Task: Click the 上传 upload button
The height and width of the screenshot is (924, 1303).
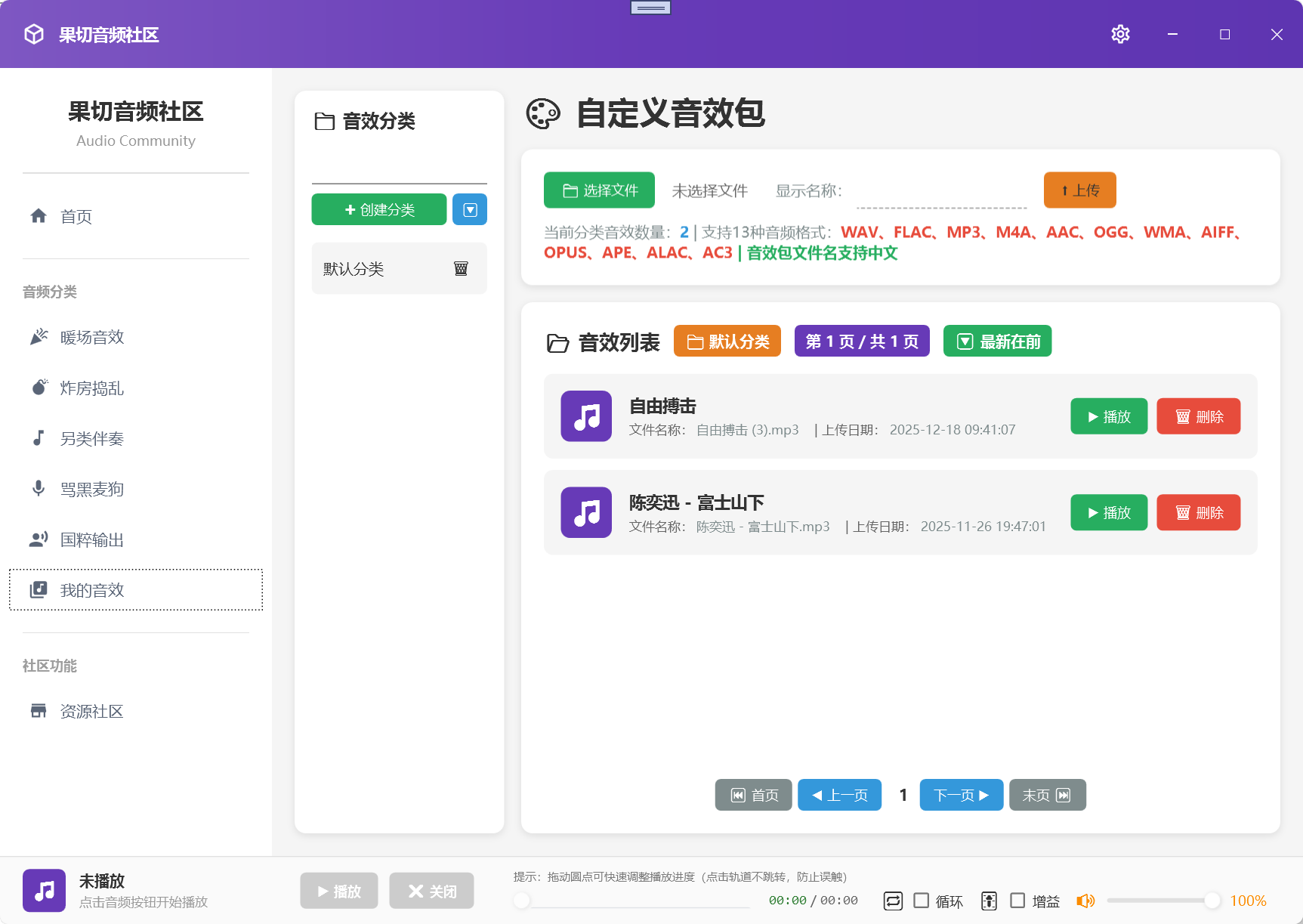Action: tap(1079, 190)
